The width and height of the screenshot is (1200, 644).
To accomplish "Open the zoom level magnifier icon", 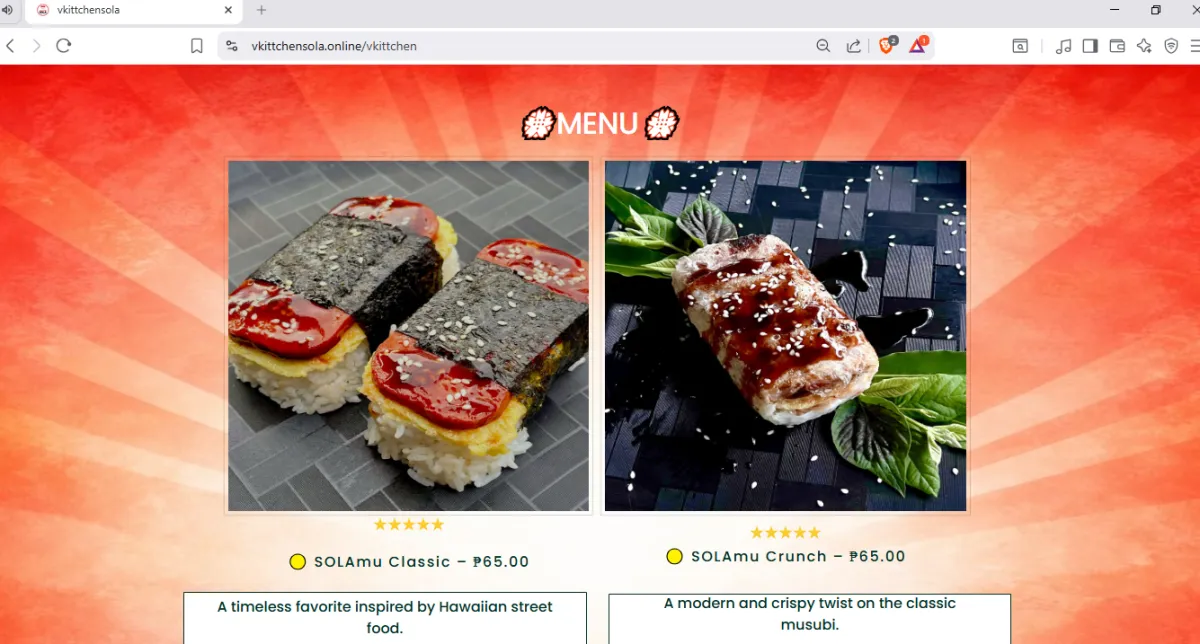I will [x=823, y=46].
